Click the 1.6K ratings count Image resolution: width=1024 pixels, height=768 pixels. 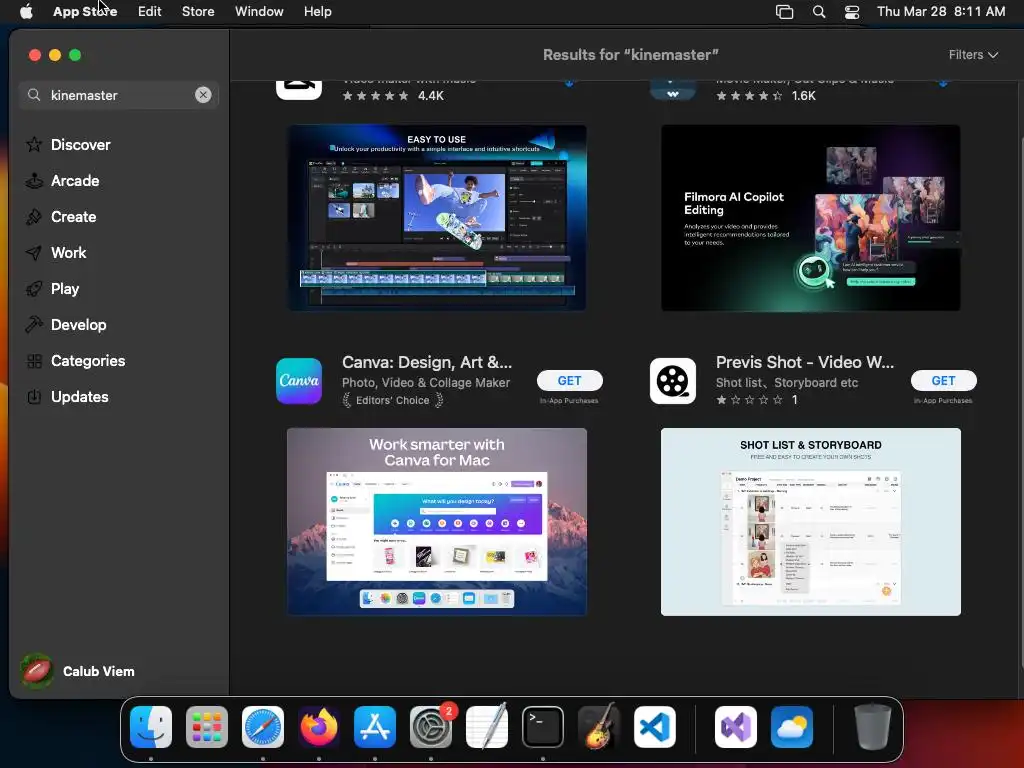tap(804, 95)
